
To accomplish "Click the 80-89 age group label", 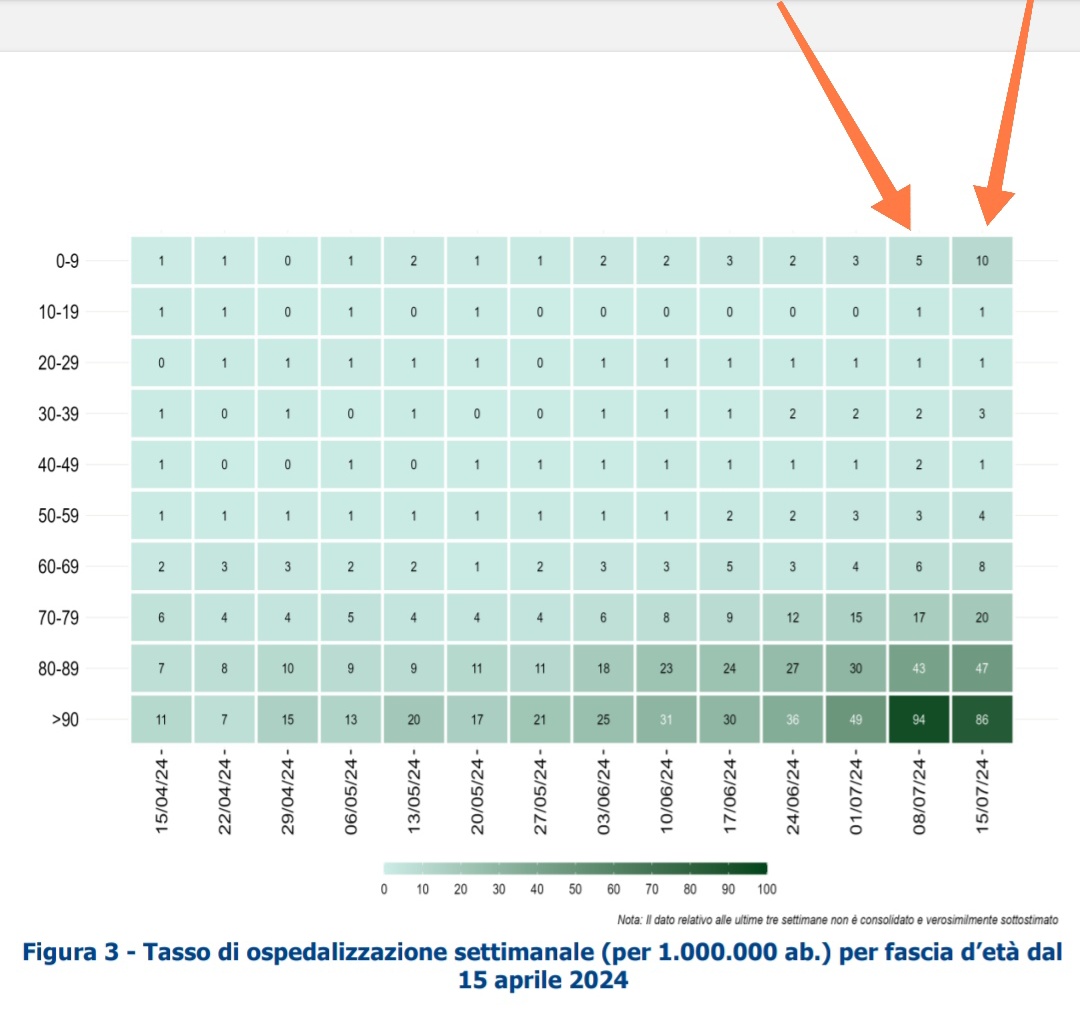I will coord(59,669).
